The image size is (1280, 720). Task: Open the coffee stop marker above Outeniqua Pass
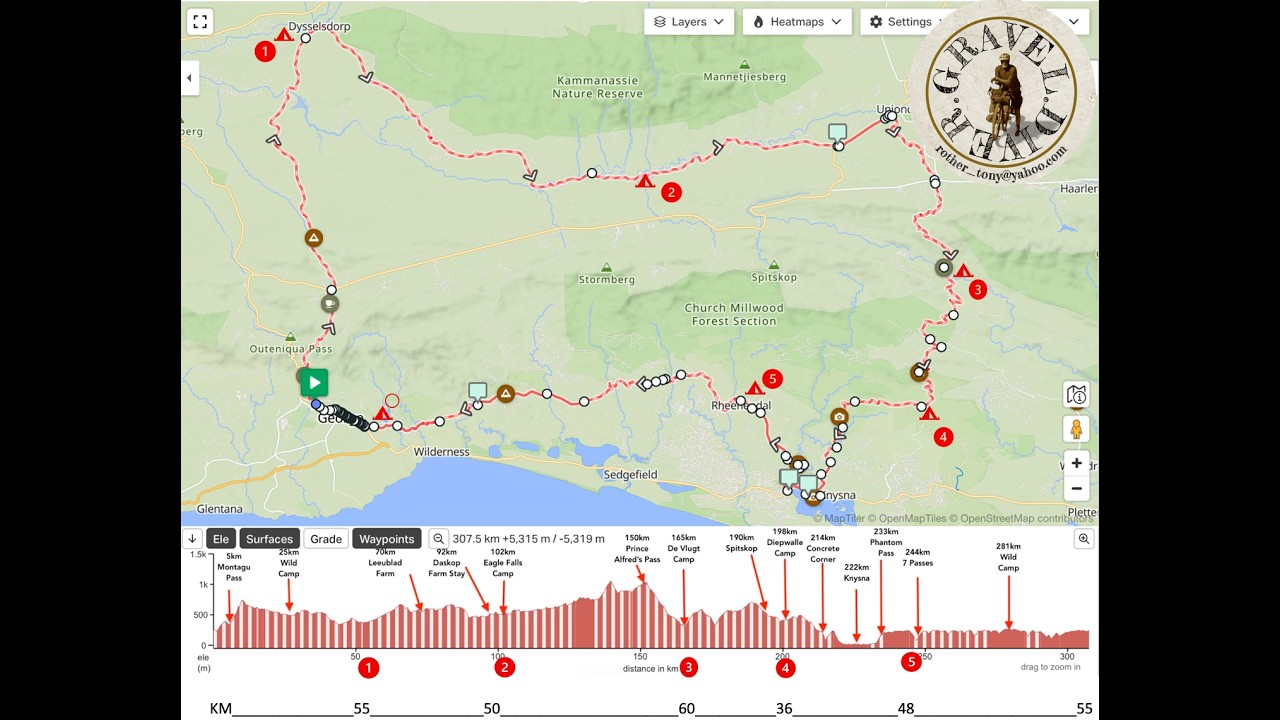pos(330,303)
